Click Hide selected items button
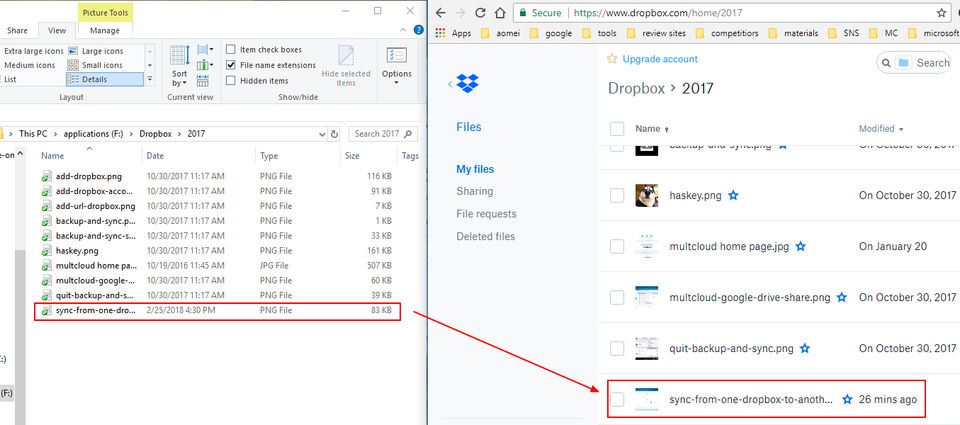 coord(346,66)
